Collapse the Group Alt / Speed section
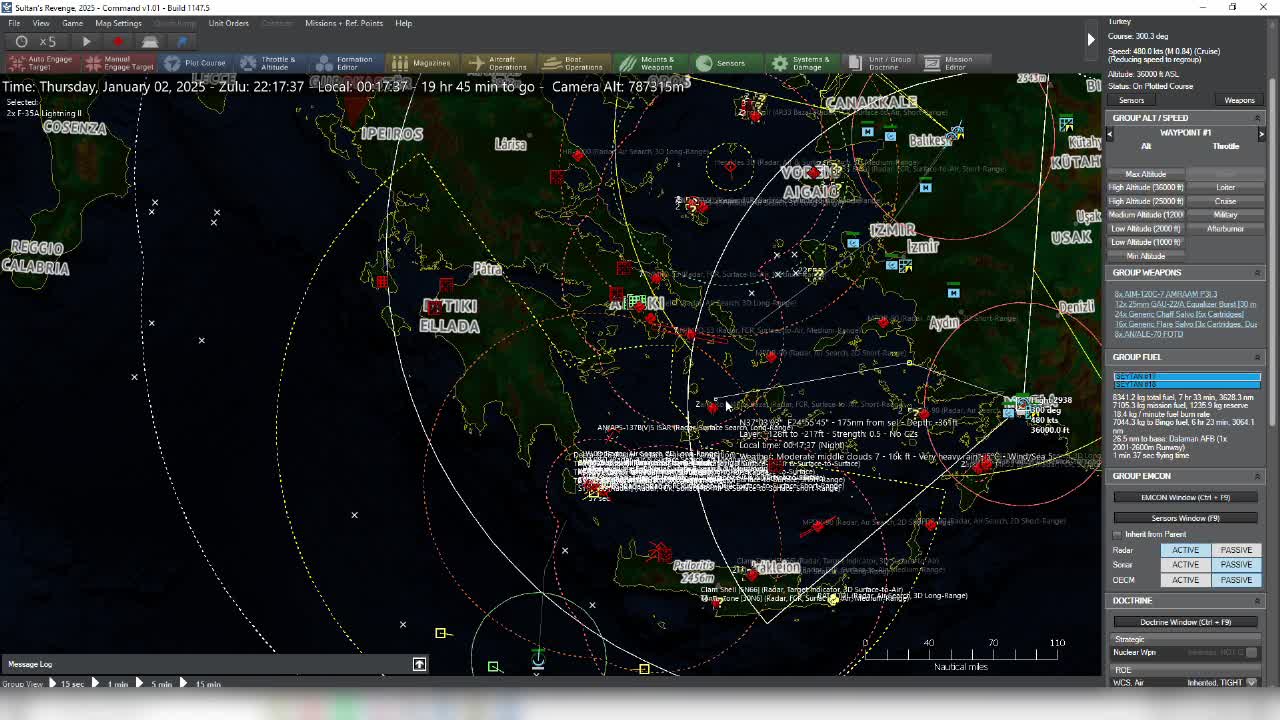The image size is (1280, 720). (1257, 118)
